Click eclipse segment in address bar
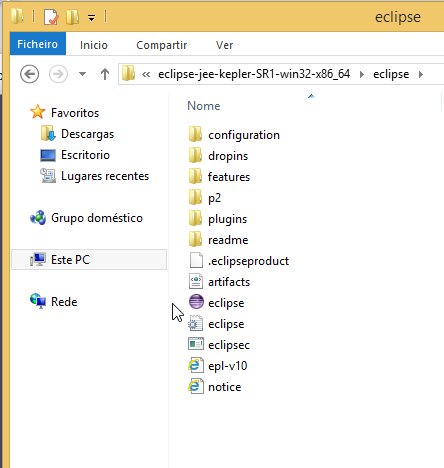Screen dimensions: 444x468 [391, 74]
